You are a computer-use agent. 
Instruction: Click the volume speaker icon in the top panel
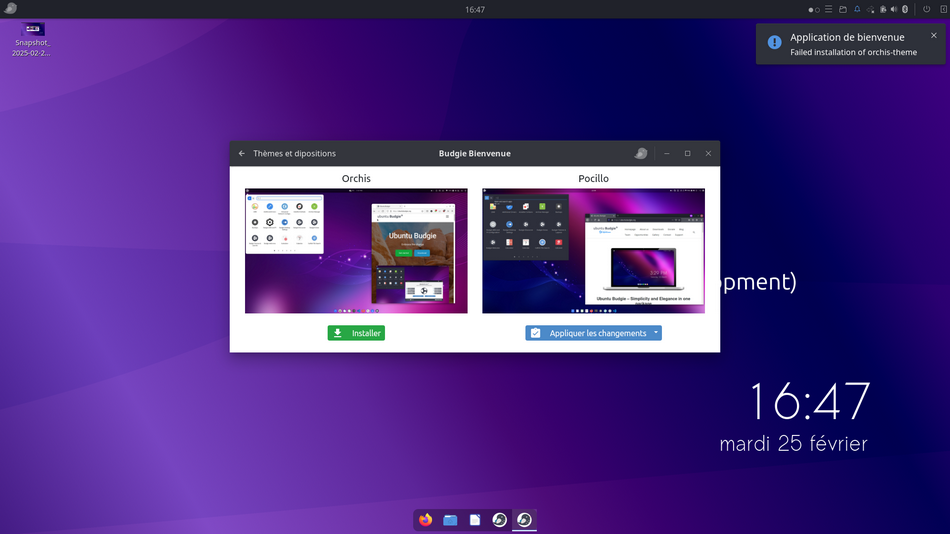click(894, 9)
